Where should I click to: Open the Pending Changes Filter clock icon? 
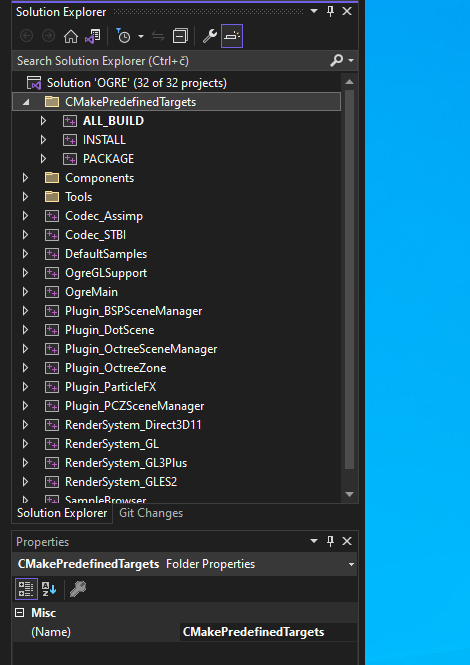tap(123, 36)
